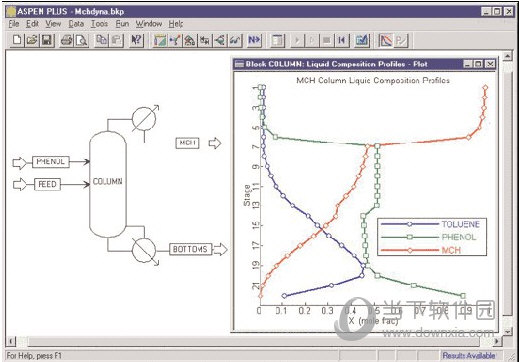
Task: Click the horizontal scrollbar right arrow
Action: (497, 341)
